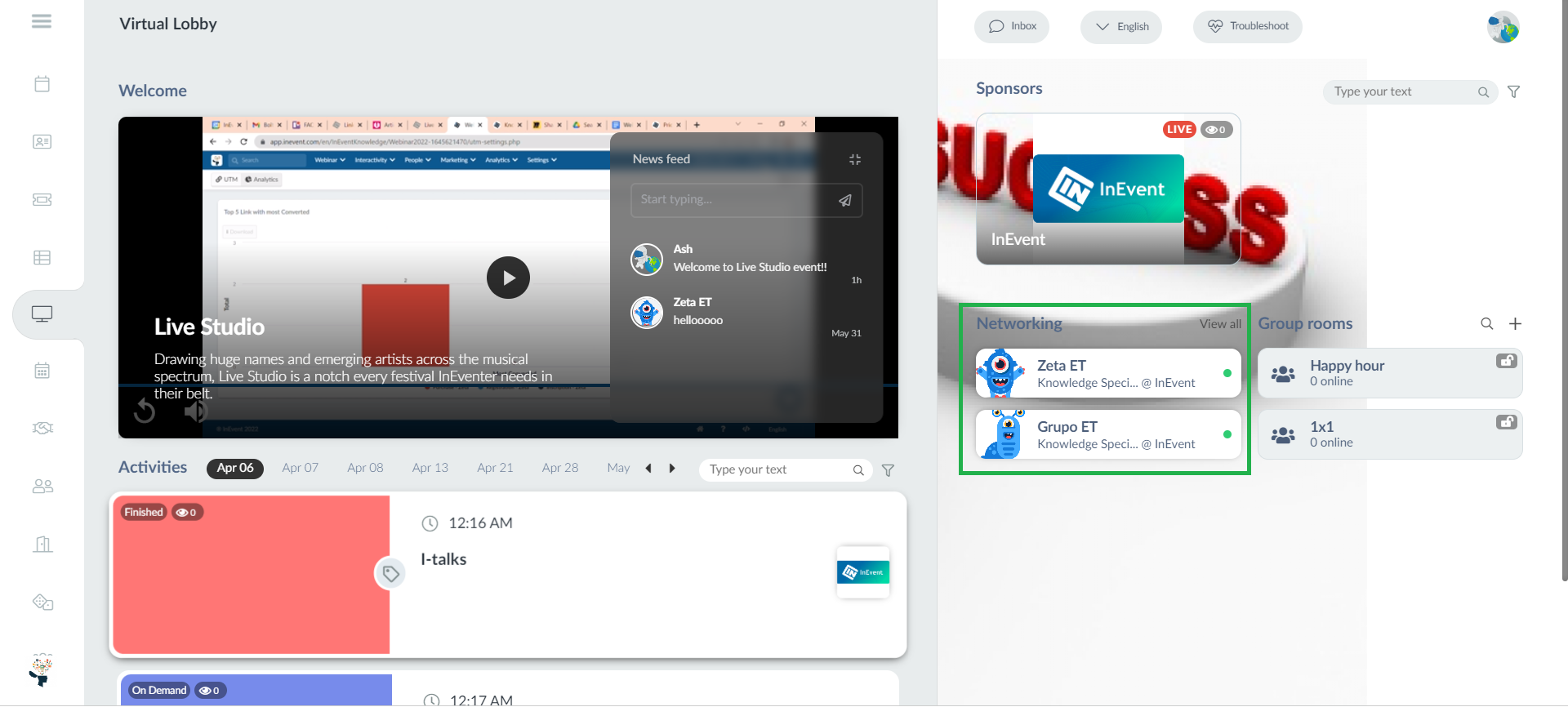
Task: Open the InEvent logo on I-talks card
Action: [863, 572]
